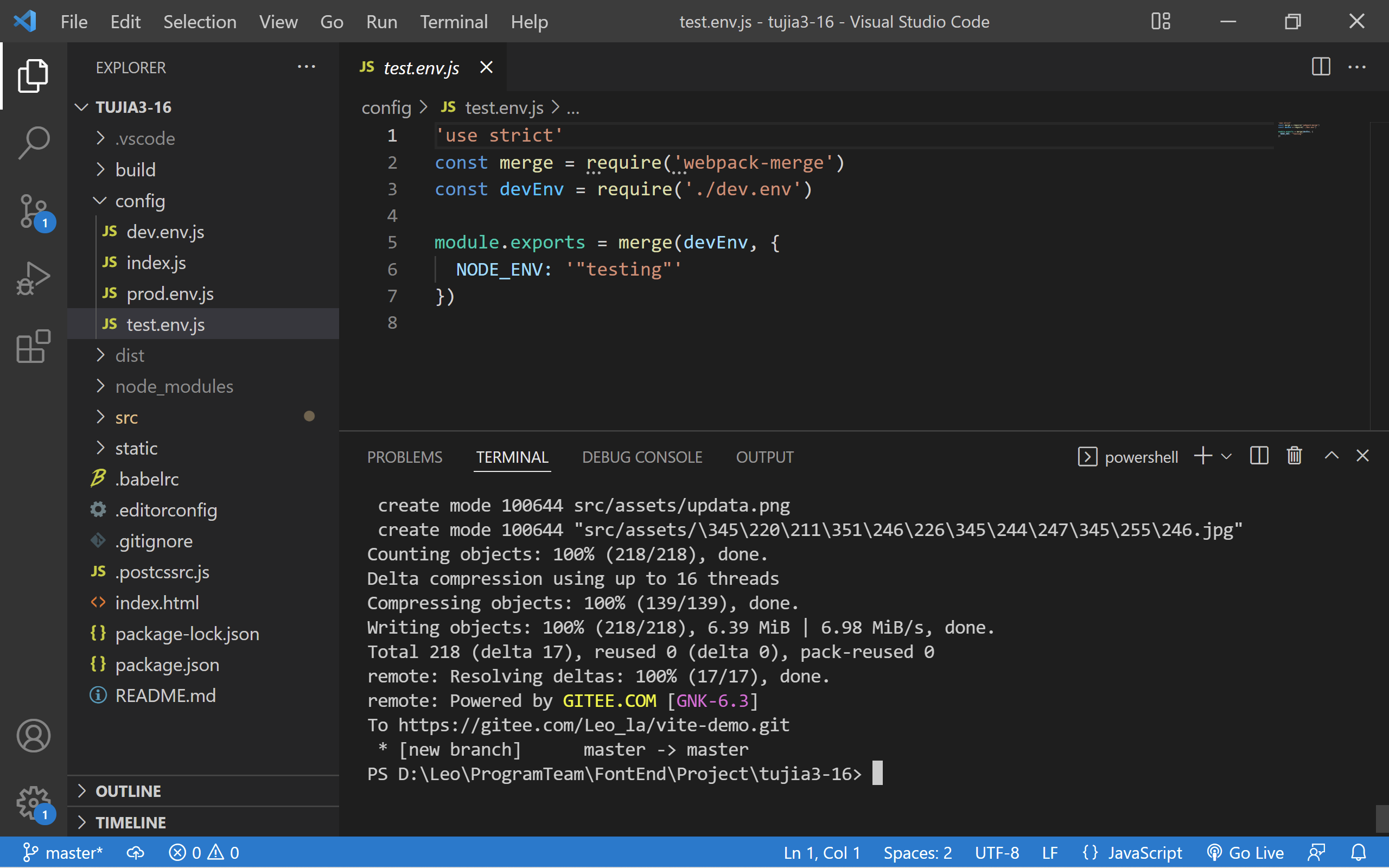Open notifications bell icon
This screenshot has height=868, width=1389.
click(1359, 852)
